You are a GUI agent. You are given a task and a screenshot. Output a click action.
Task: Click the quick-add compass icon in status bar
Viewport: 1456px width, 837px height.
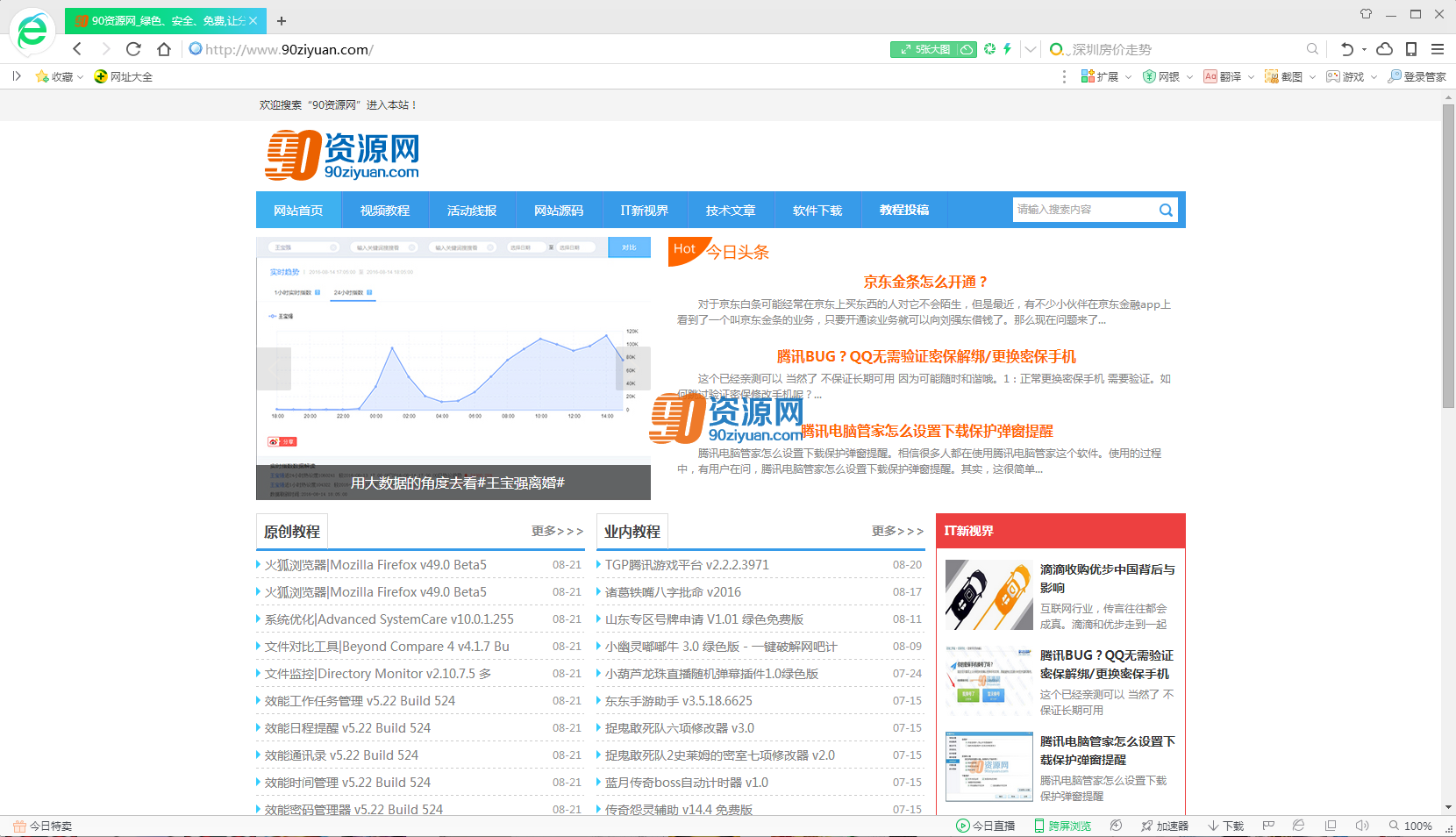coord(1116,826)
